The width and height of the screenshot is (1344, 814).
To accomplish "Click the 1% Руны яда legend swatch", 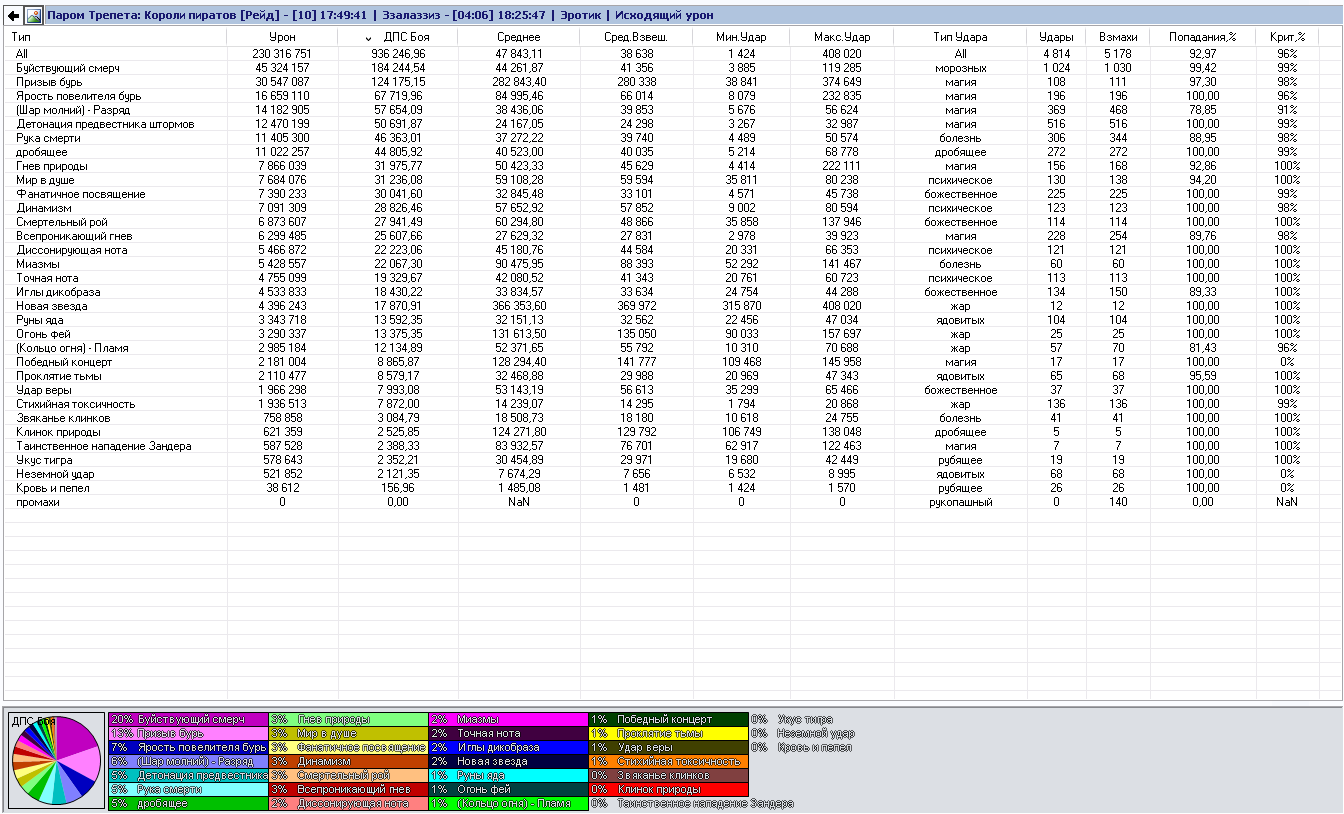I will (508, 775).
